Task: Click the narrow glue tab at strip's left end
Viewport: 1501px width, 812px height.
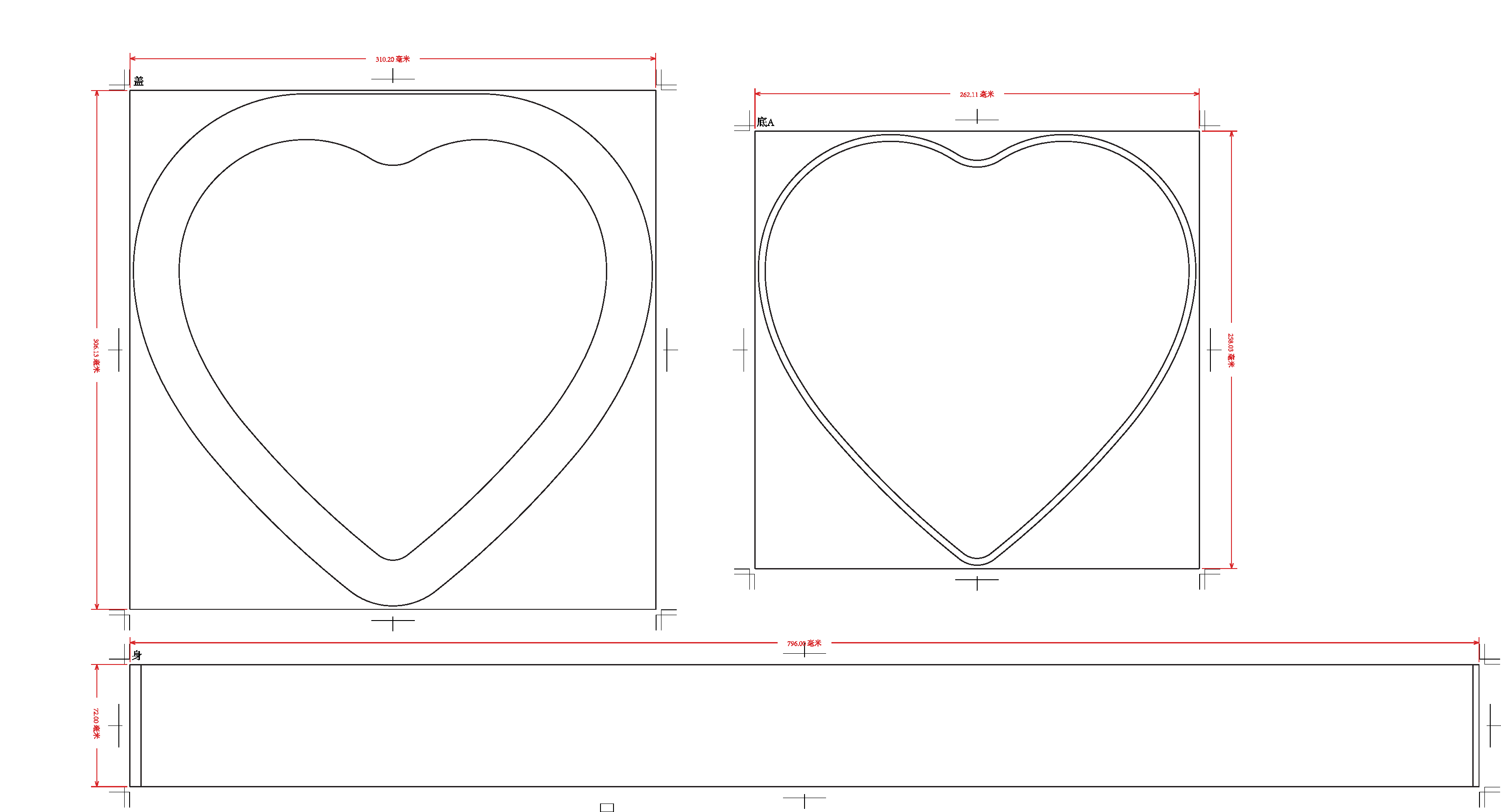Action: coord(135,725)
